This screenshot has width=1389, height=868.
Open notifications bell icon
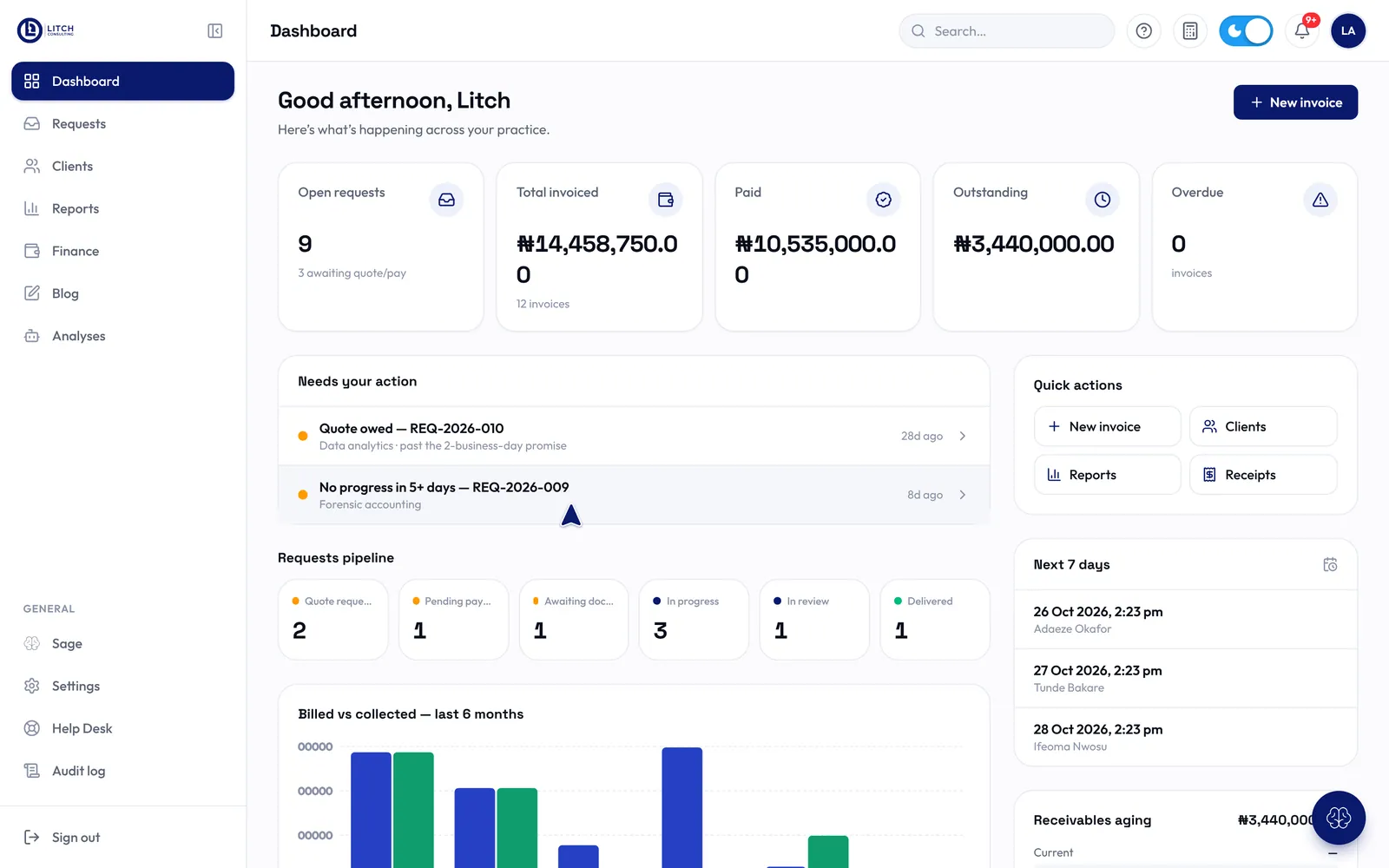pos(1302,31)
